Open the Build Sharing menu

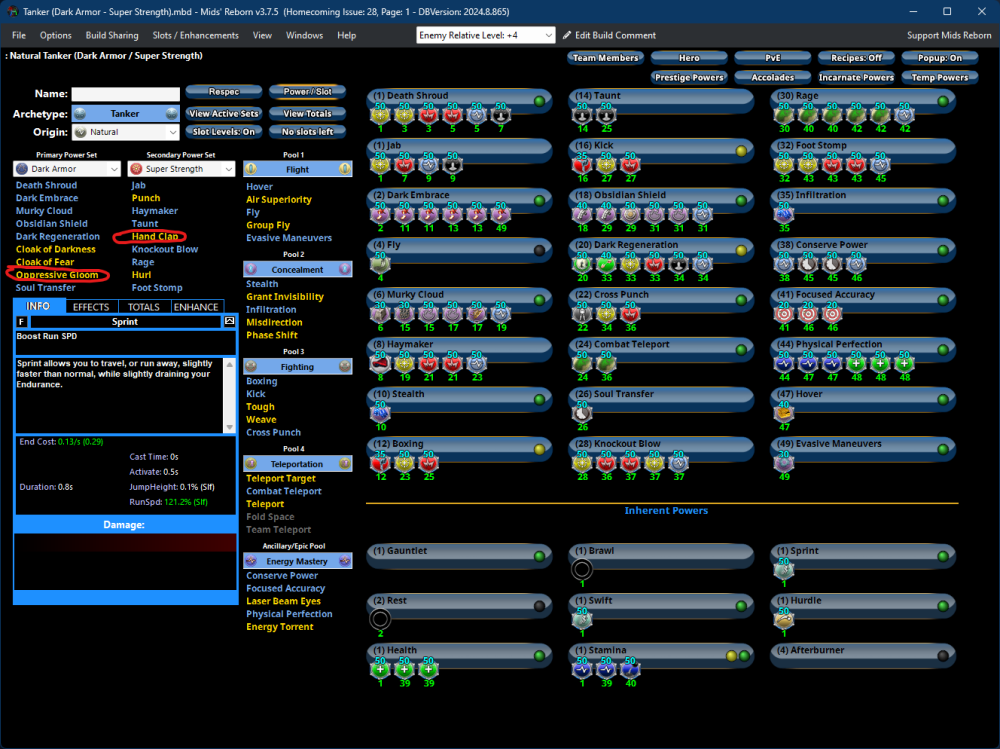[111, 35]
